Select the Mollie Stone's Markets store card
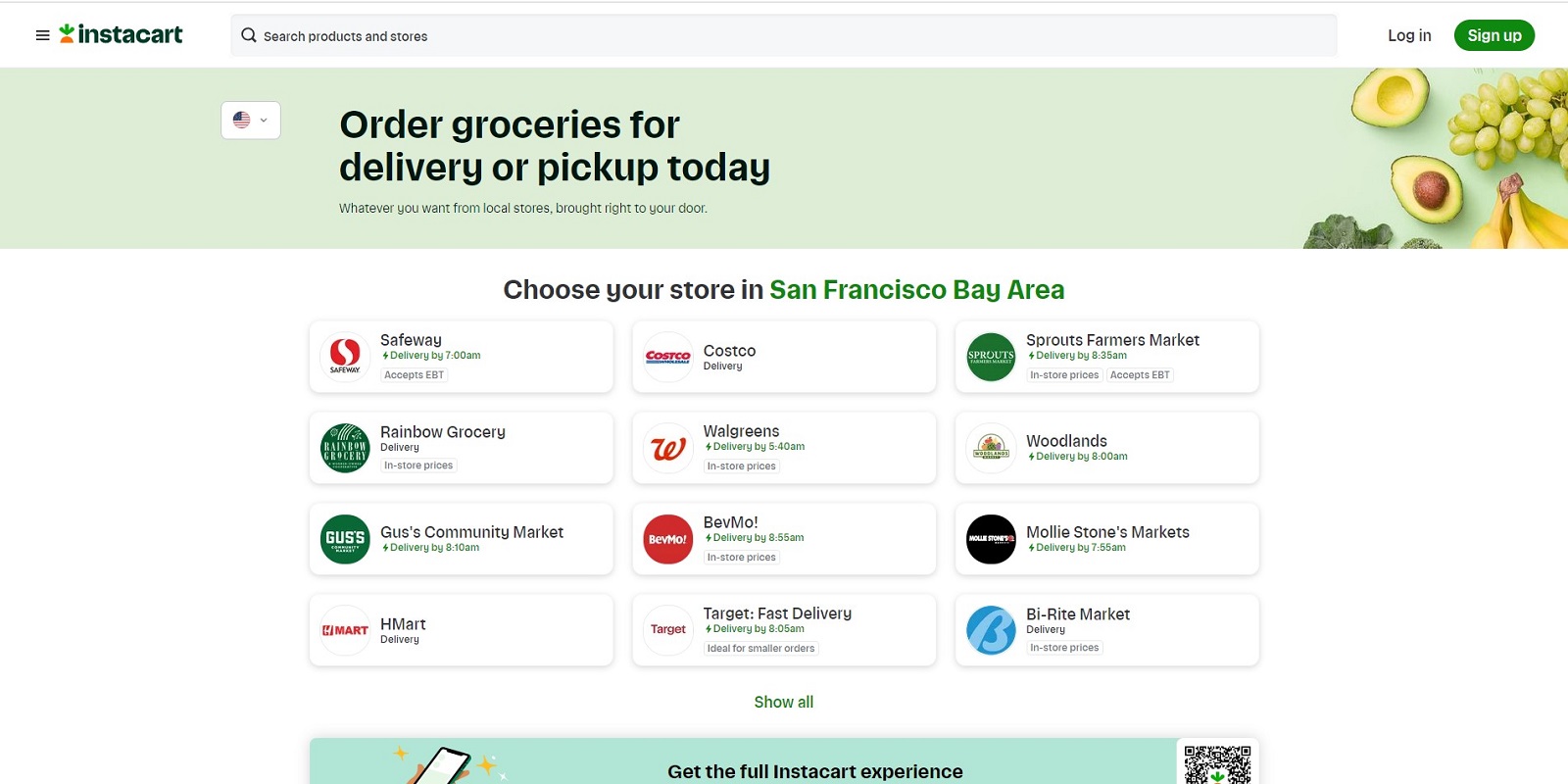The width and height of the screenshot is (1568, 784). [x=1106, y=539]
